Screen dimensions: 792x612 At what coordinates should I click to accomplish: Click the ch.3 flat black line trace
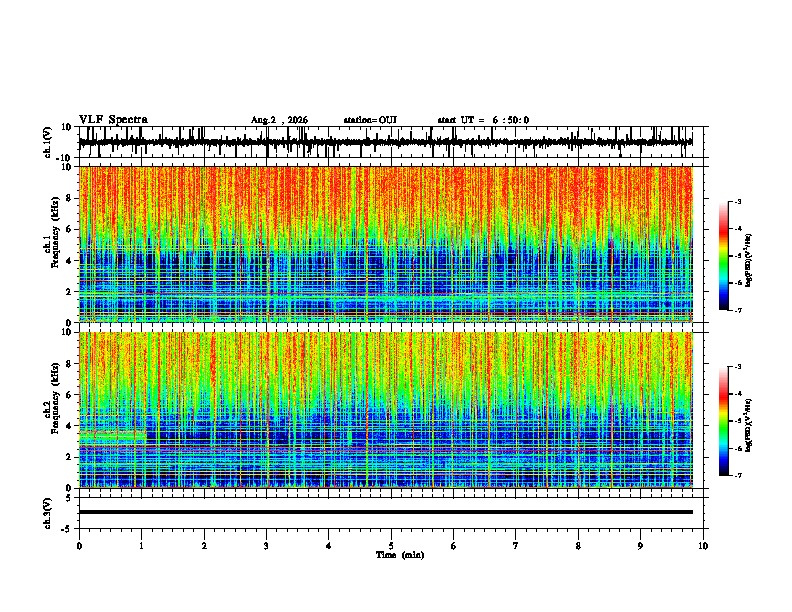point(385,512)
